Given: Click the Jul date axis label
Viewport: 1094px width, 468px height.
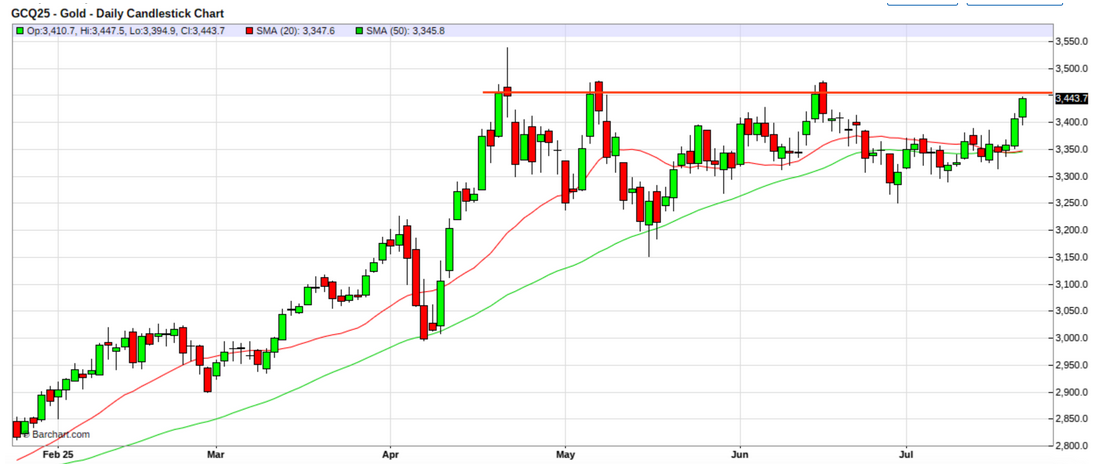Looking at the screenshot, I should tap(905, 453).
